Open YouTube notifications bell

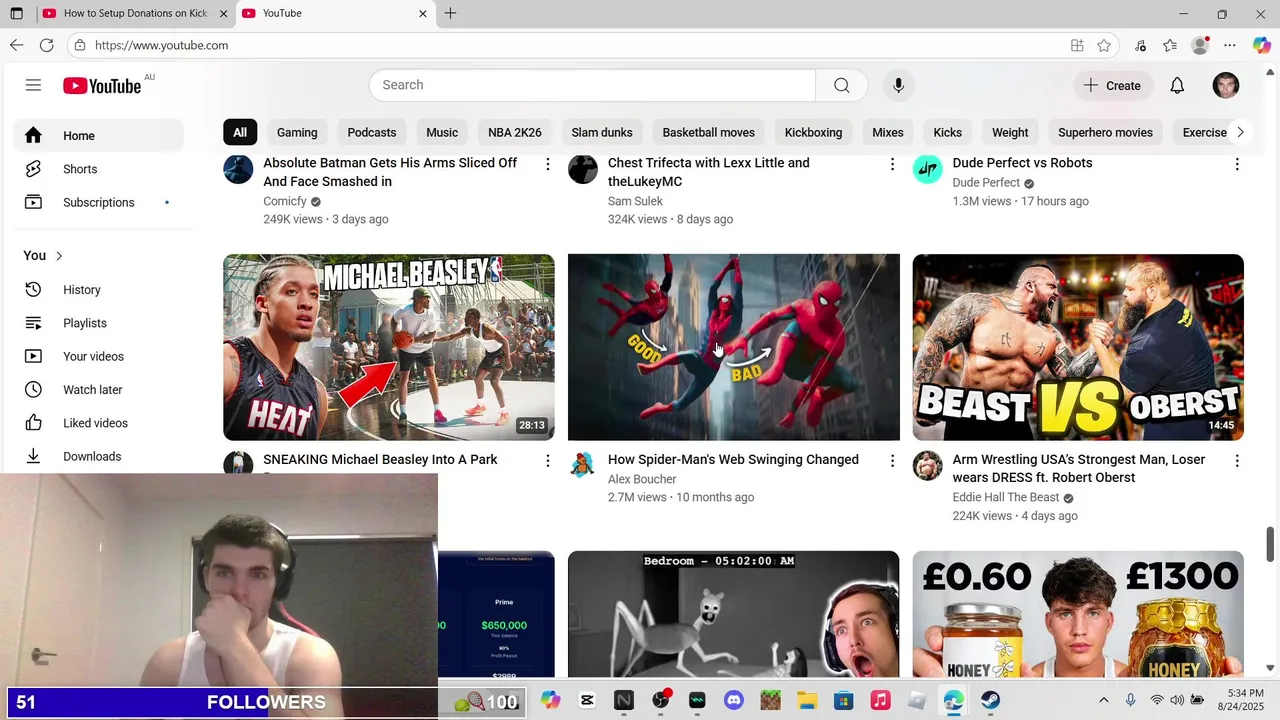[1177, 86]
